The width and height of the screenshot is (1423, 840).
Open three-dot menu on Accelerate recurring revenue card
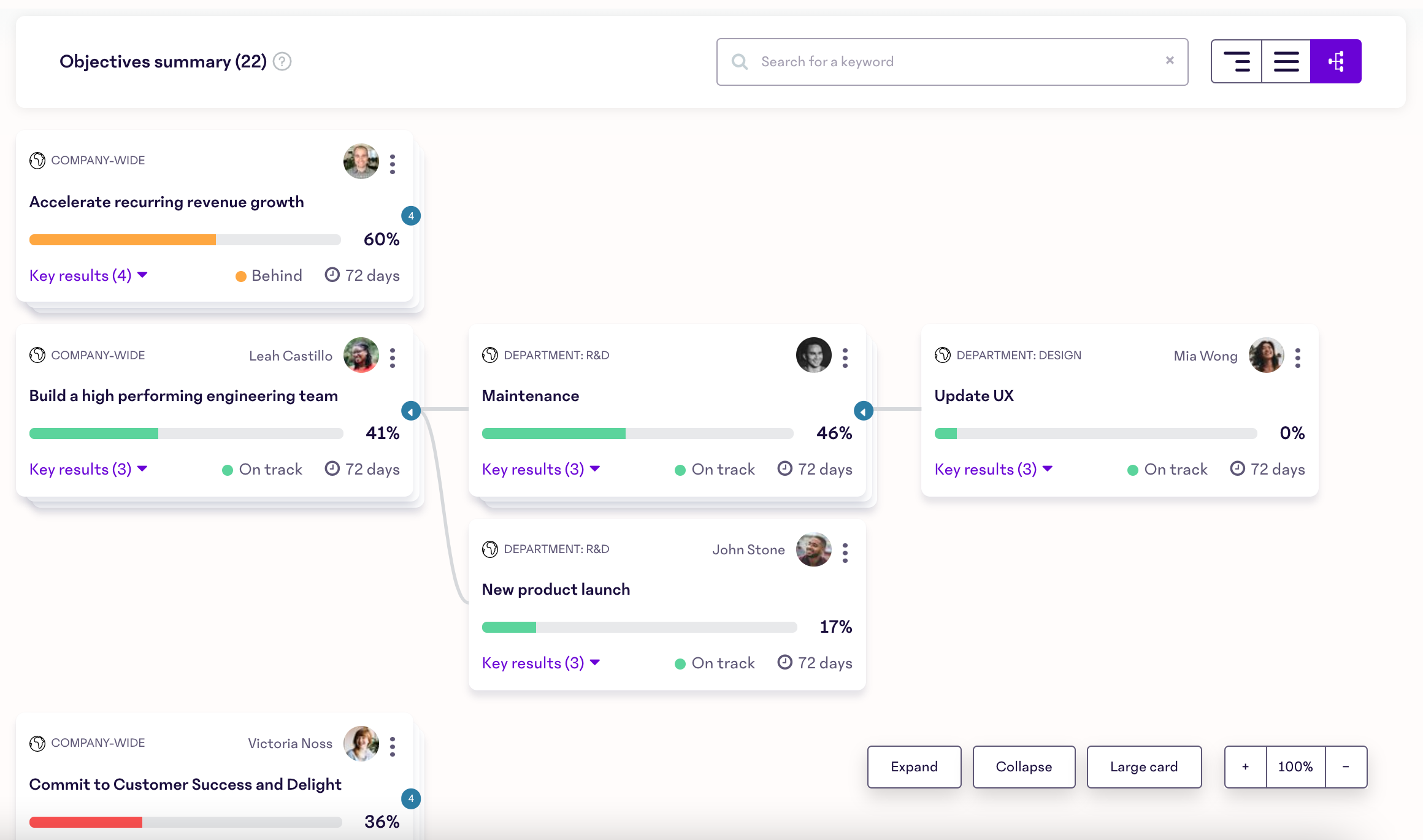(x=393, y=164)
